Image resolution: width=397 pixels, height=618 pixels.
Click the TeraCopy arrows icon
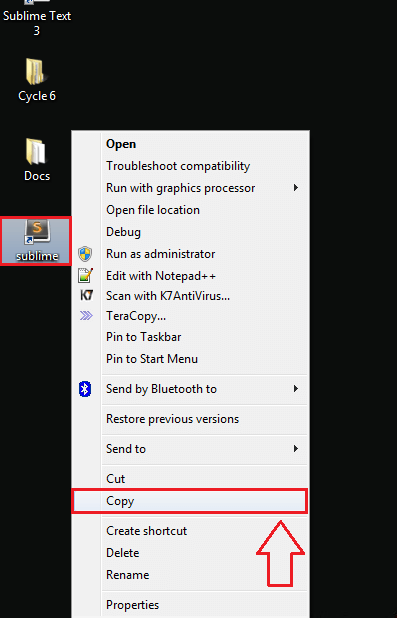[86, 315]
